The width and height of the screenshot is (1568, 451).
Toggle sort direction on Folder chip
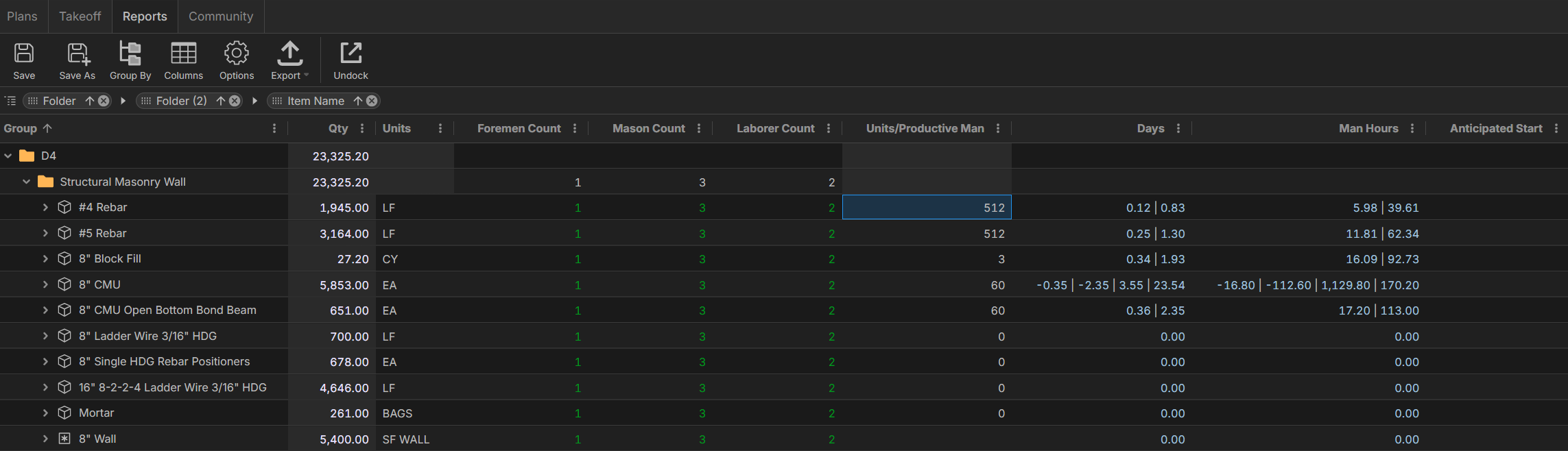[x=89, y=101]
